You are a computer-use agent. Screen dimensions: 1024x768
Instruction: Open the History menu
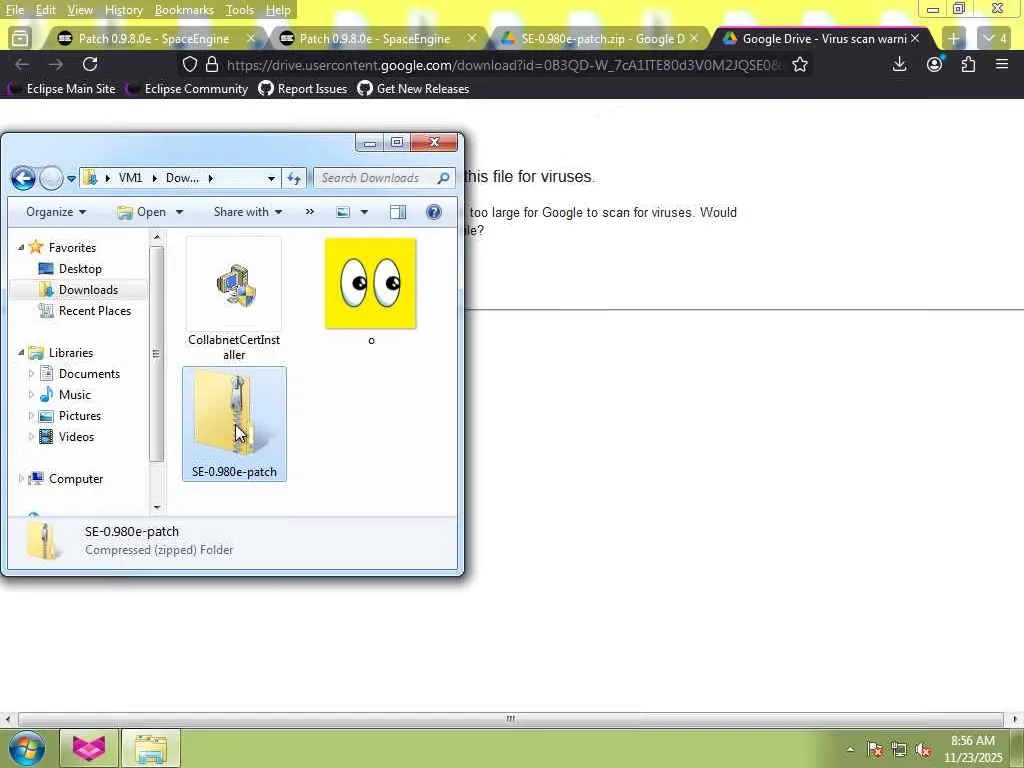click(123, 10)
